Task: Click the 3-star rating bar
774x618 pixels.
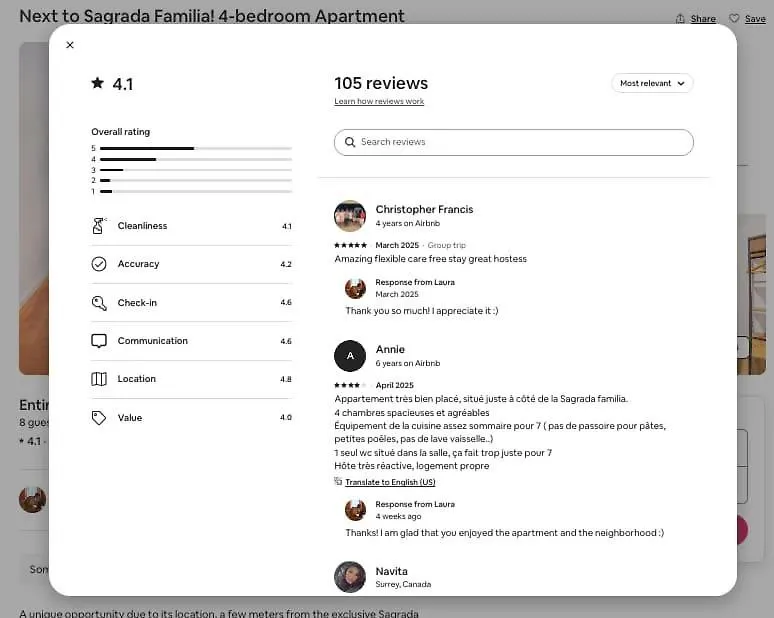Action: [x=195, y=170]
